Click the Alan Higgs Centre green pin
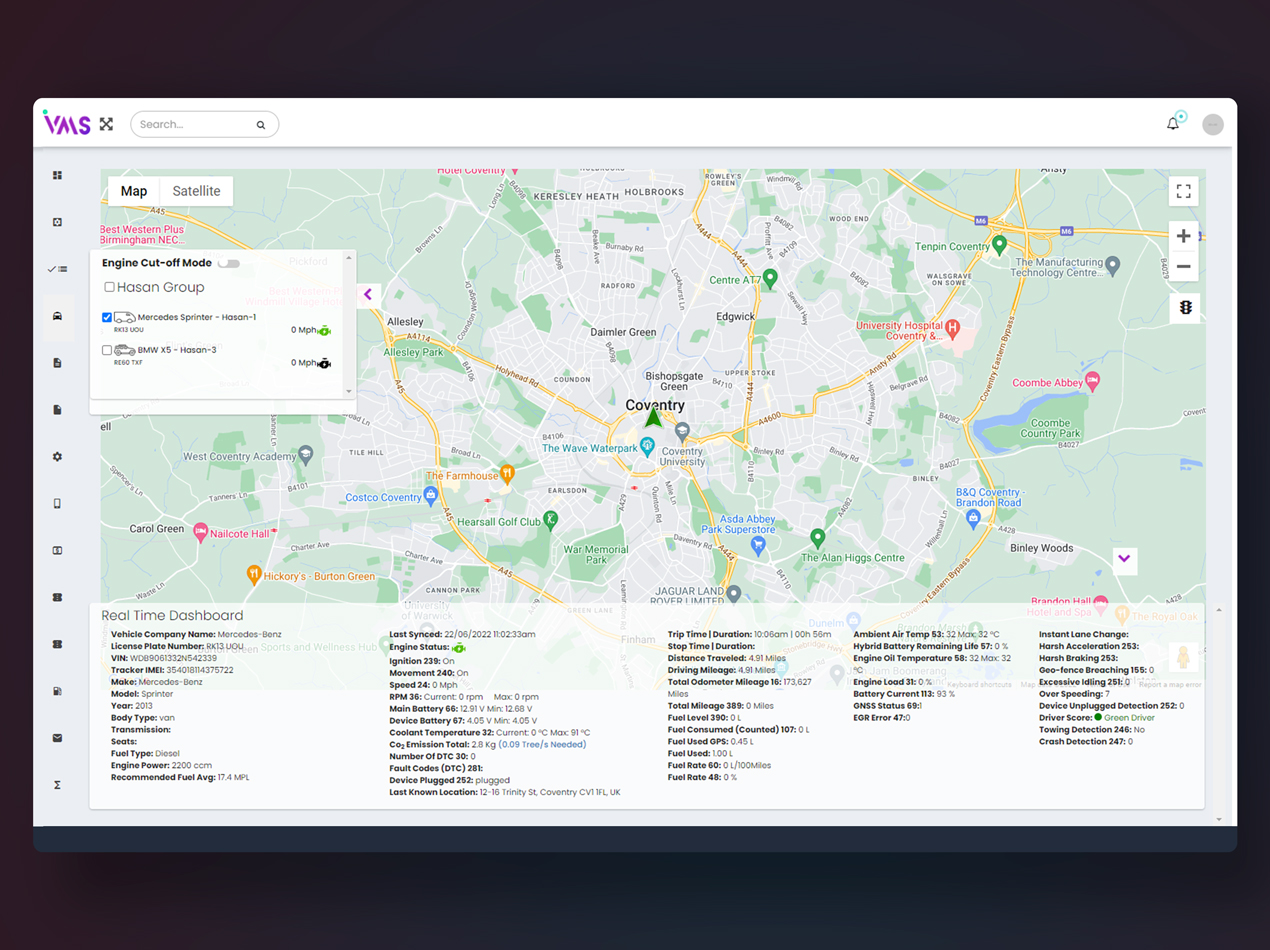Screen dimensions: 1270x950 [817, 538]
